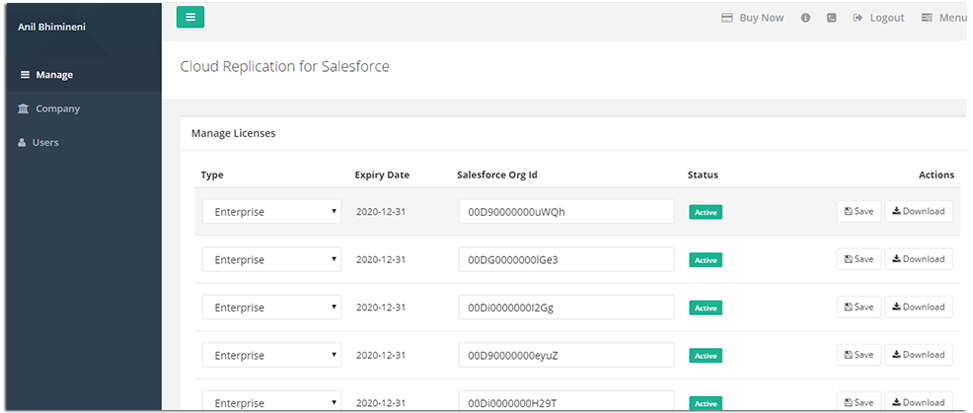This screenshot has width=973, height=413.
Task: Click the Org Id field containing 00D90000000uWQh
Action: (x=566, y=212)
